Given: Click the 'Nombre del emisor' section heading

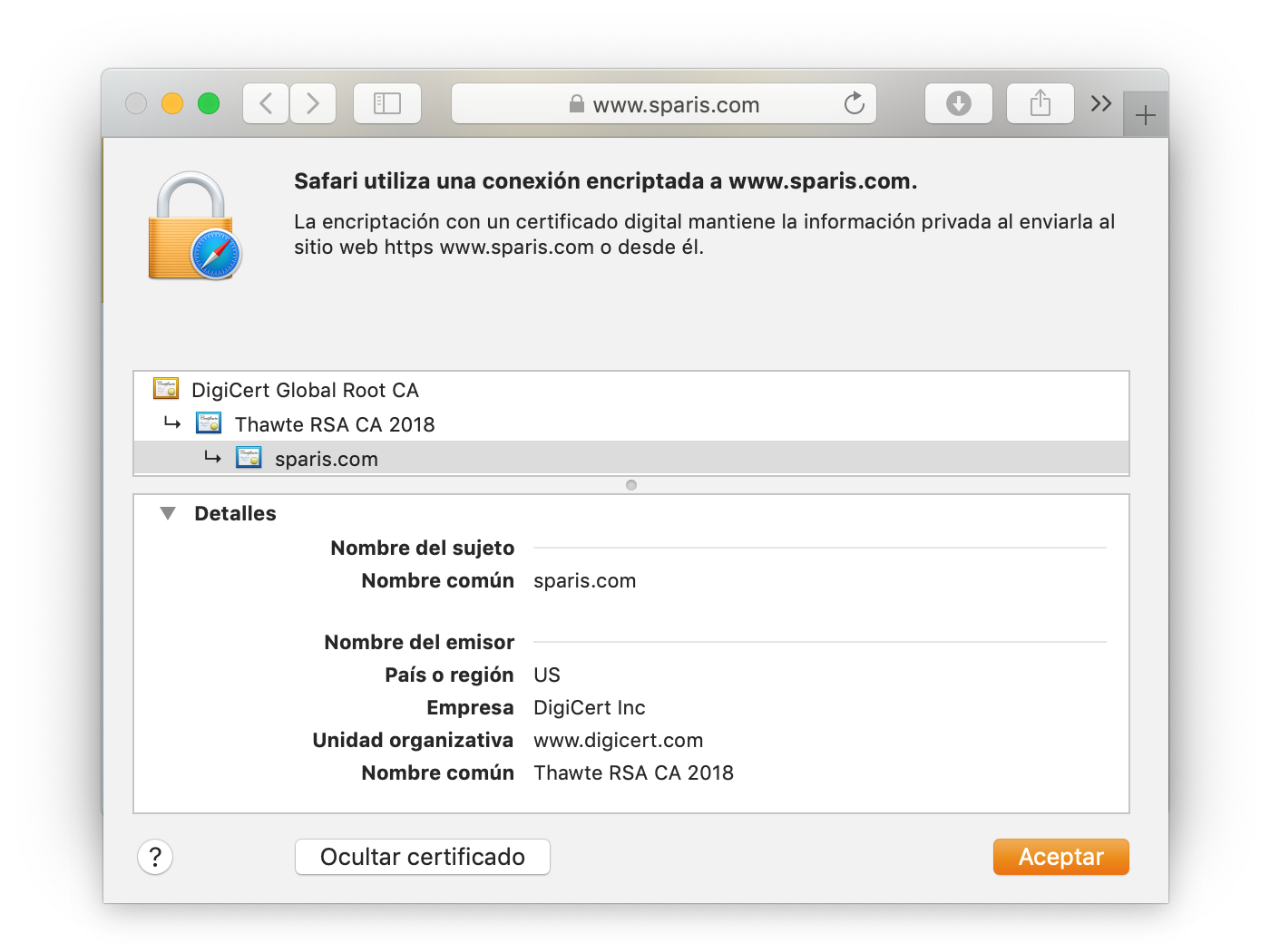Looking at the screenshot, I should [419, 642].
